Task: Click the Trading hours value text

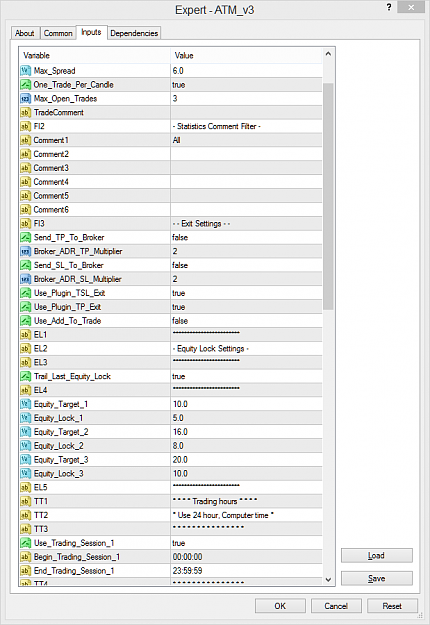Action: coord(215,501)
